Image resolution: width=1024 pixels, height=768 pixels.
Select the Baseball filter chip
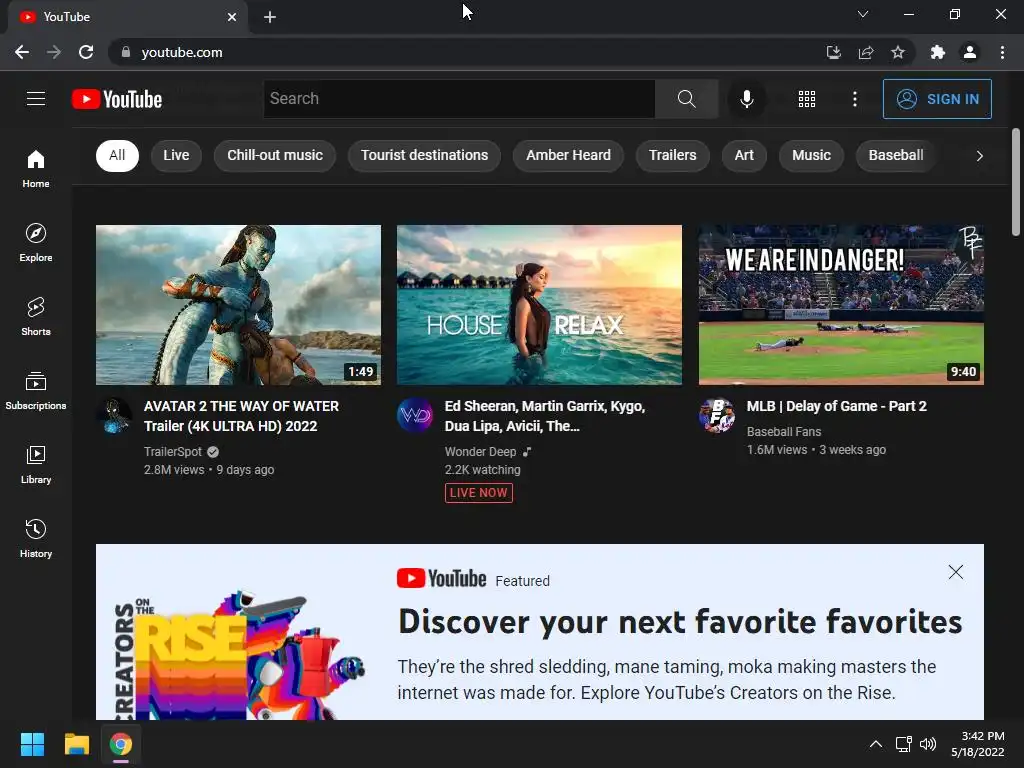pos(896,155)
